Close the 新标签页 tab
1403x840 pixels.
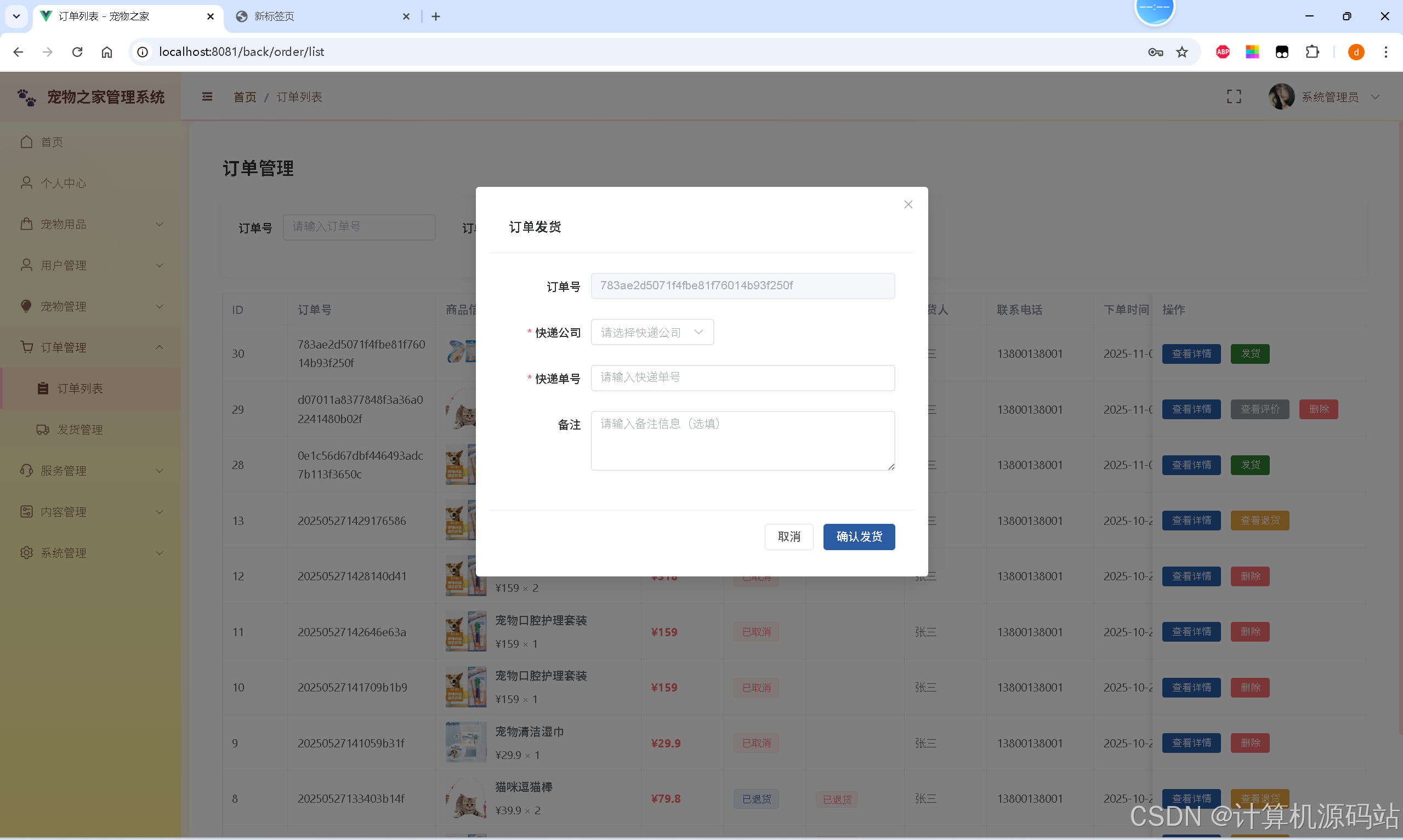click(x=406, y=16)
